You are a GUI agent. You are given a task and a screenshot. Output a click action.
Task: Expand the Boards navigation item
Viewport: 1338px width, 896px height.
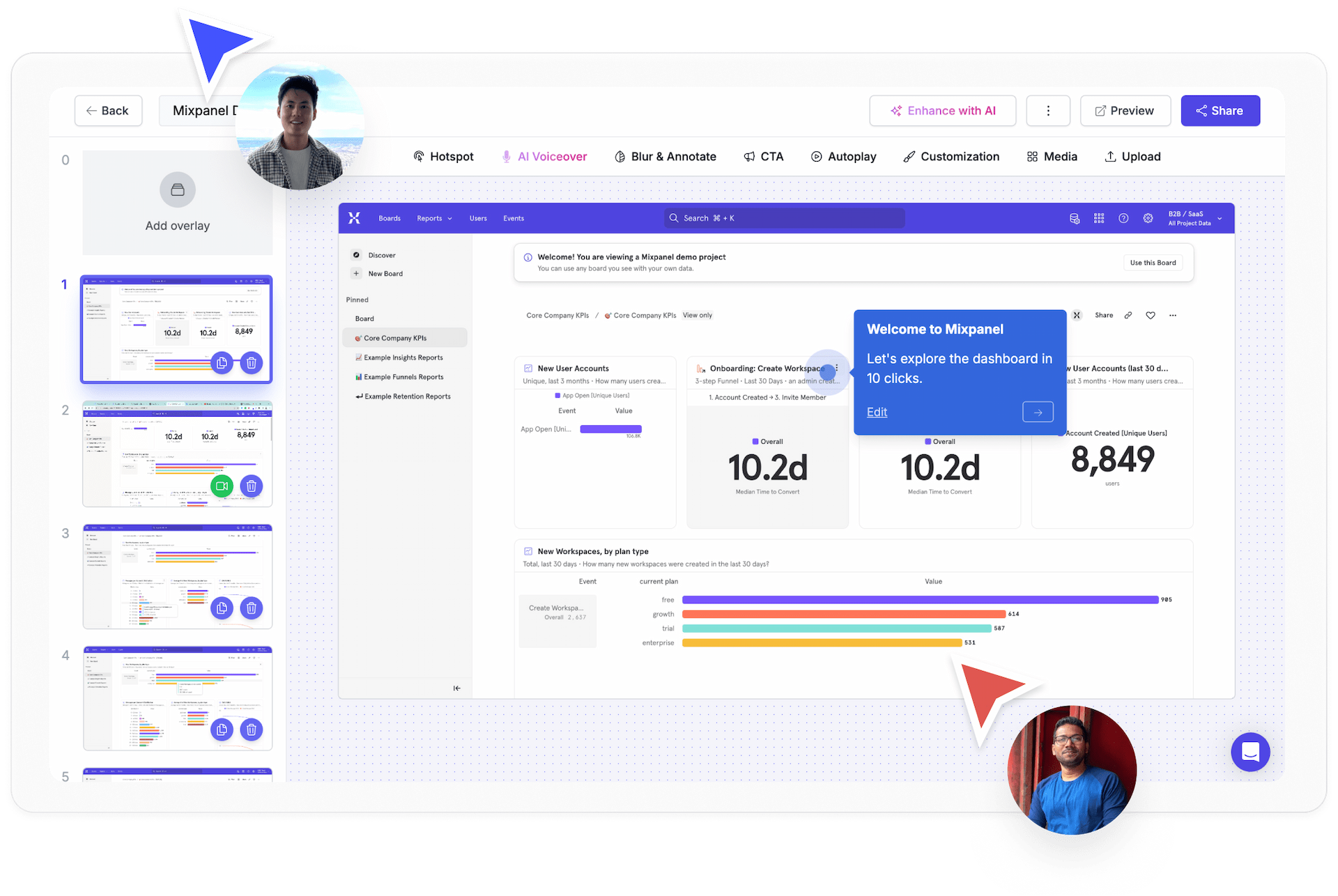[x=389, y=218]
